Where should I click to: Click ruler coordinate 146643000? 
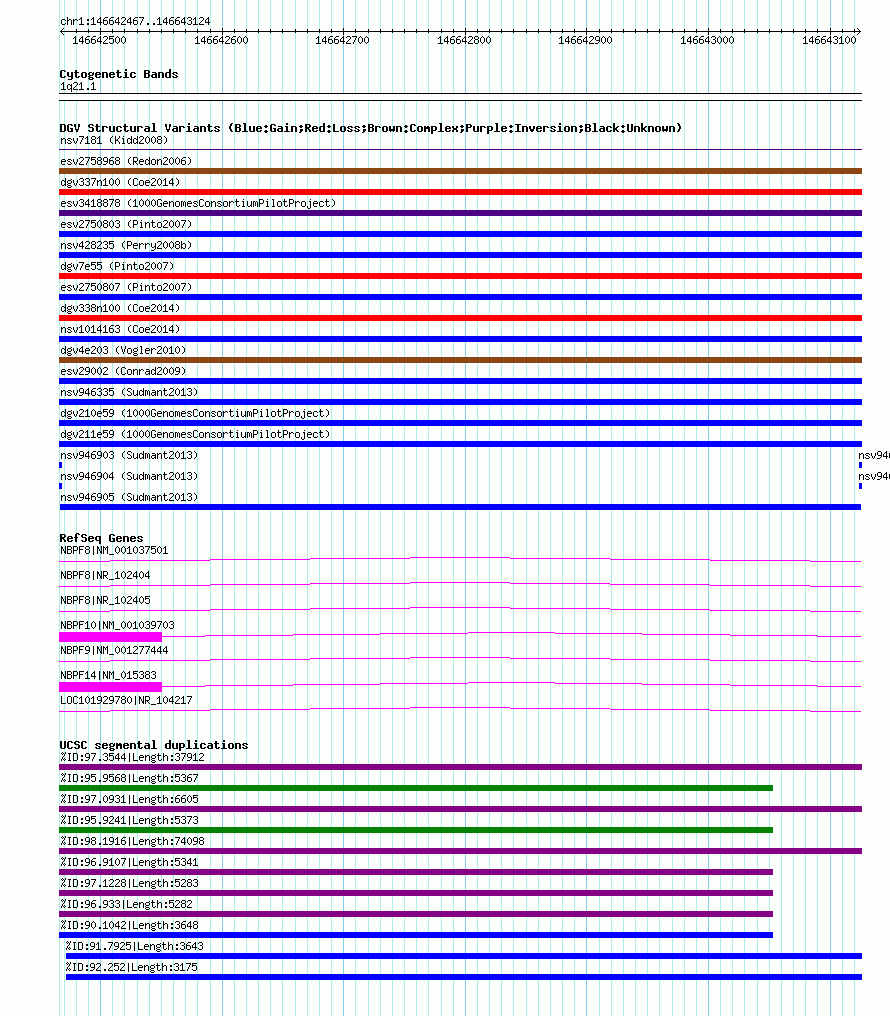707,40
